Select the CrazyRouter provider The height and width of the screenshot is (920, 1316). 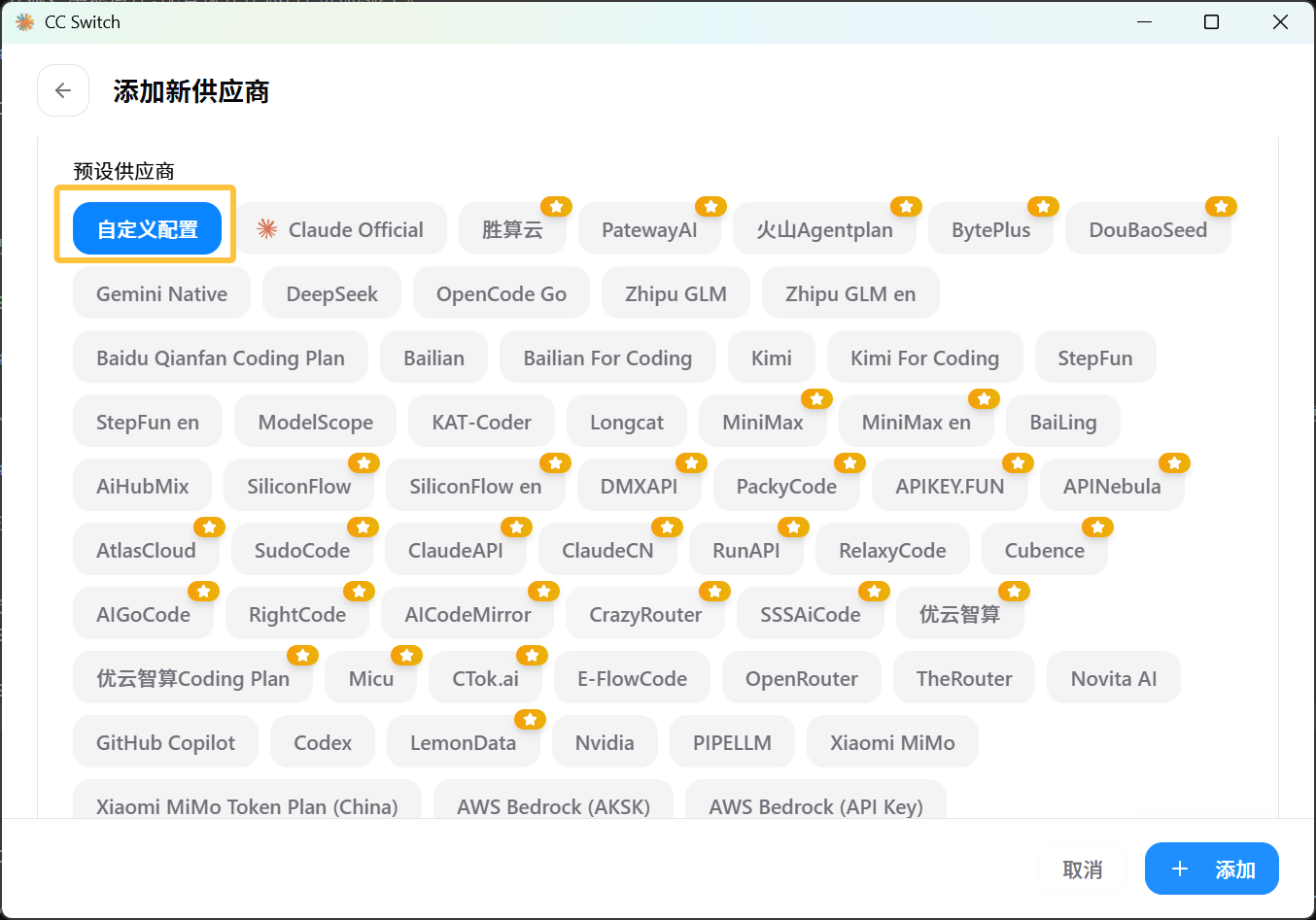click(x=645, y=614)
